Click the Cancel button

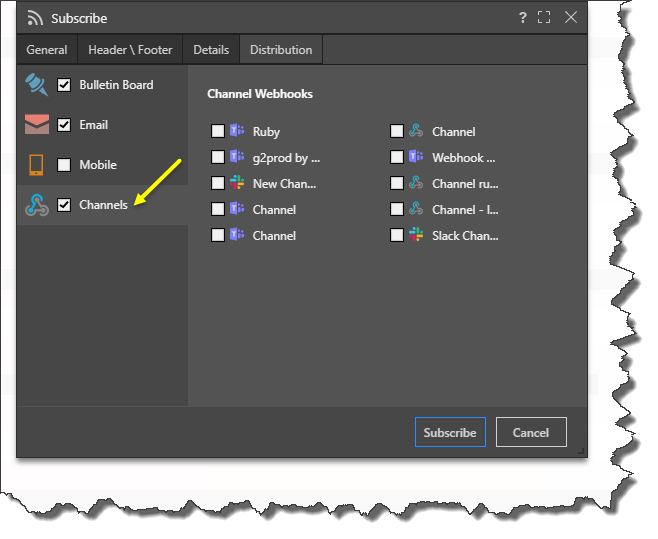[531, 433]
